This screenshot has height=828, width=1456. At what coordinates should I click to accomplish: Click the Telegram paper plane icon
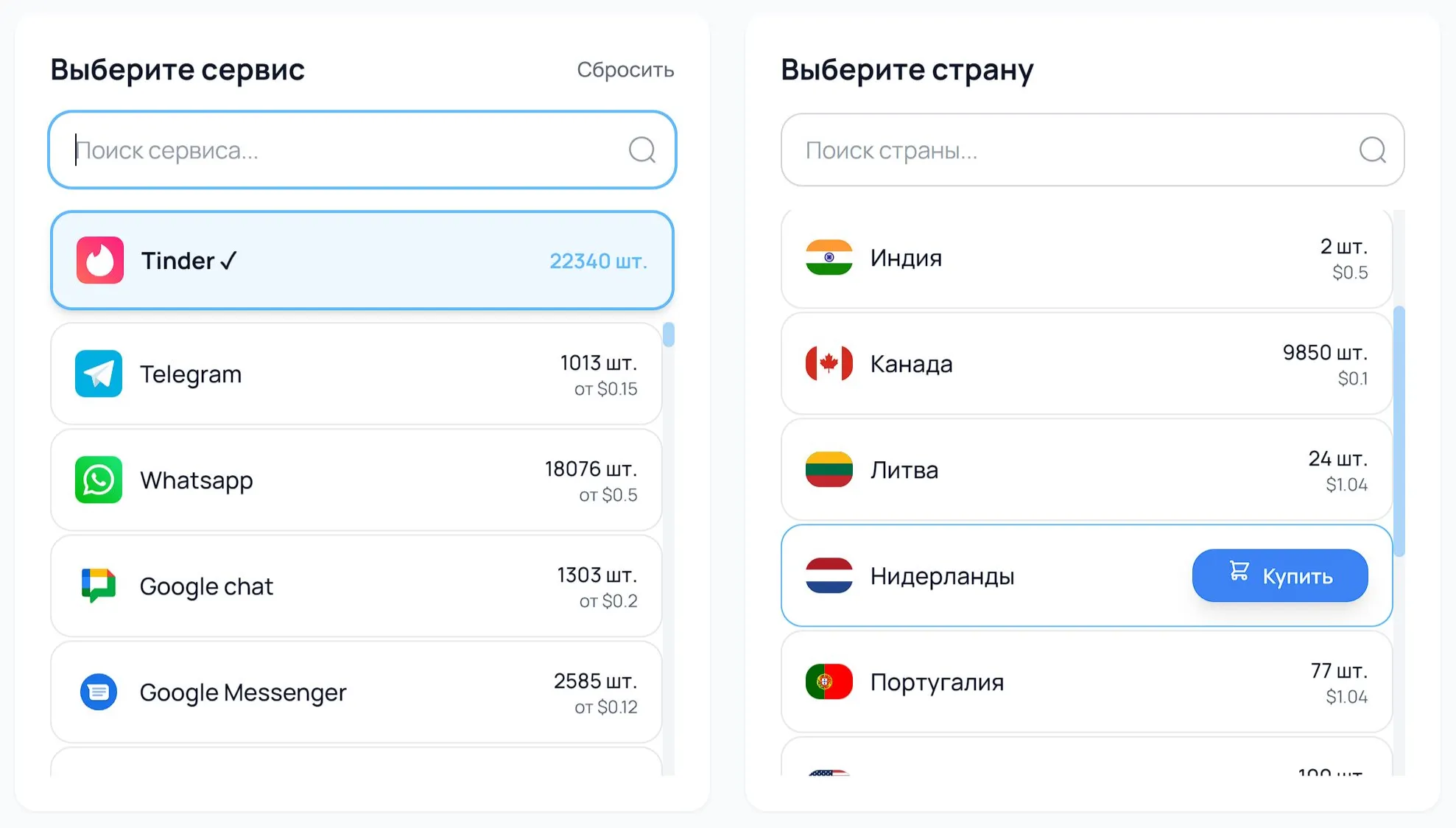(x=99, y=373)
